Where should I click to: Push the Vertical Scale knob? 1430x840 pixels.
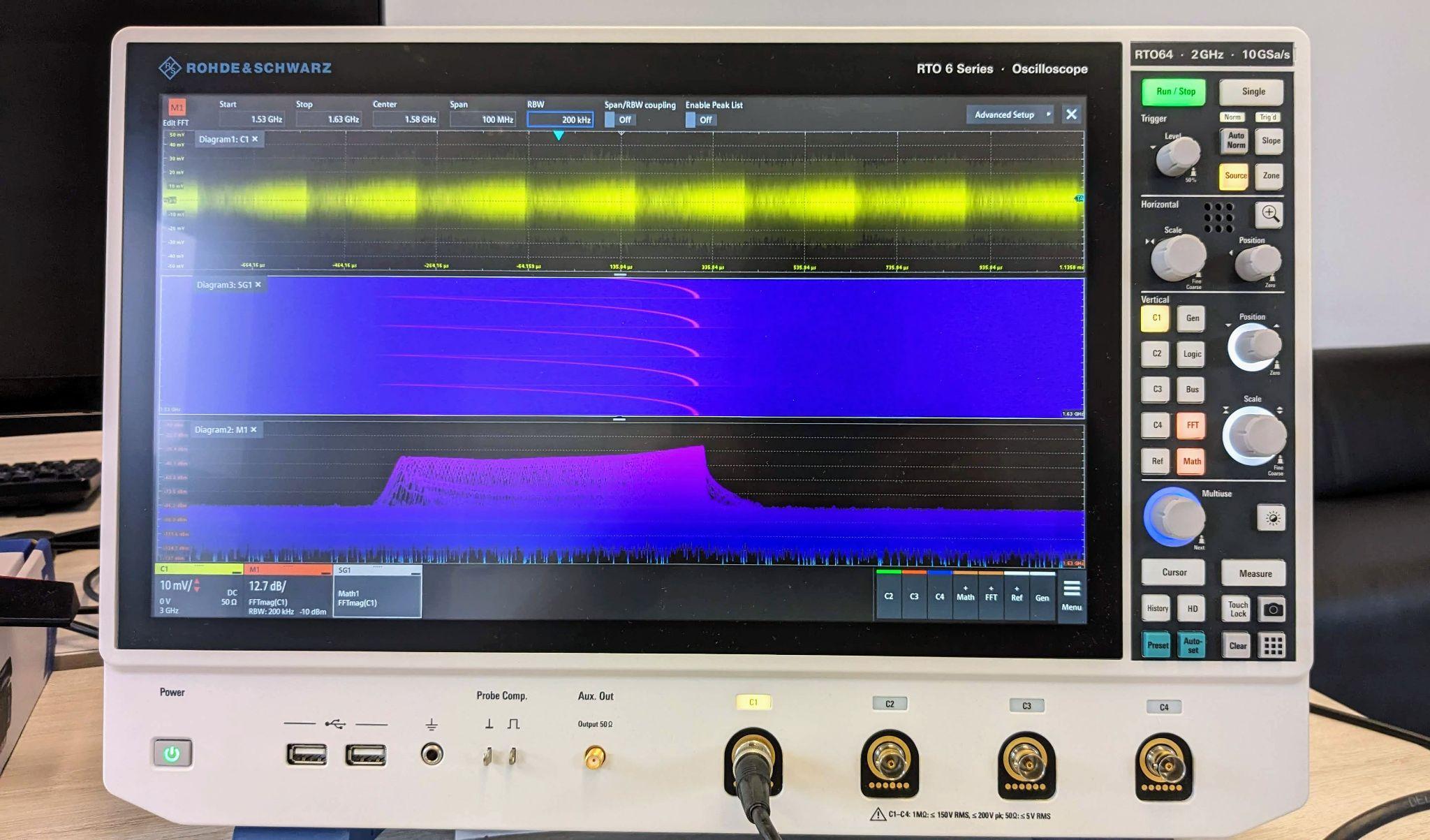click(1255, 435)
